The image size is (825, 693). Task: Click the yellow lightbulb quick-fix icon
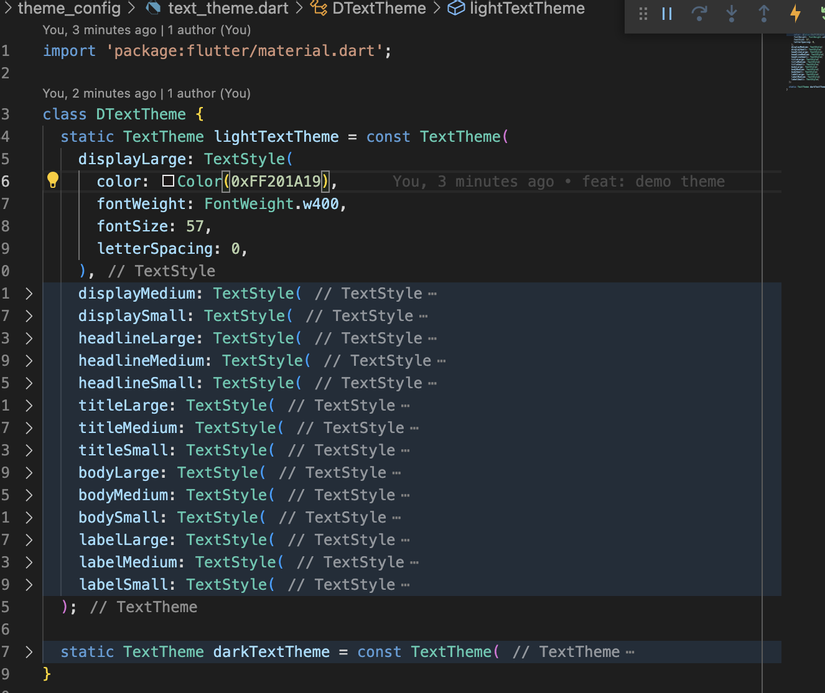click(53, 181)
